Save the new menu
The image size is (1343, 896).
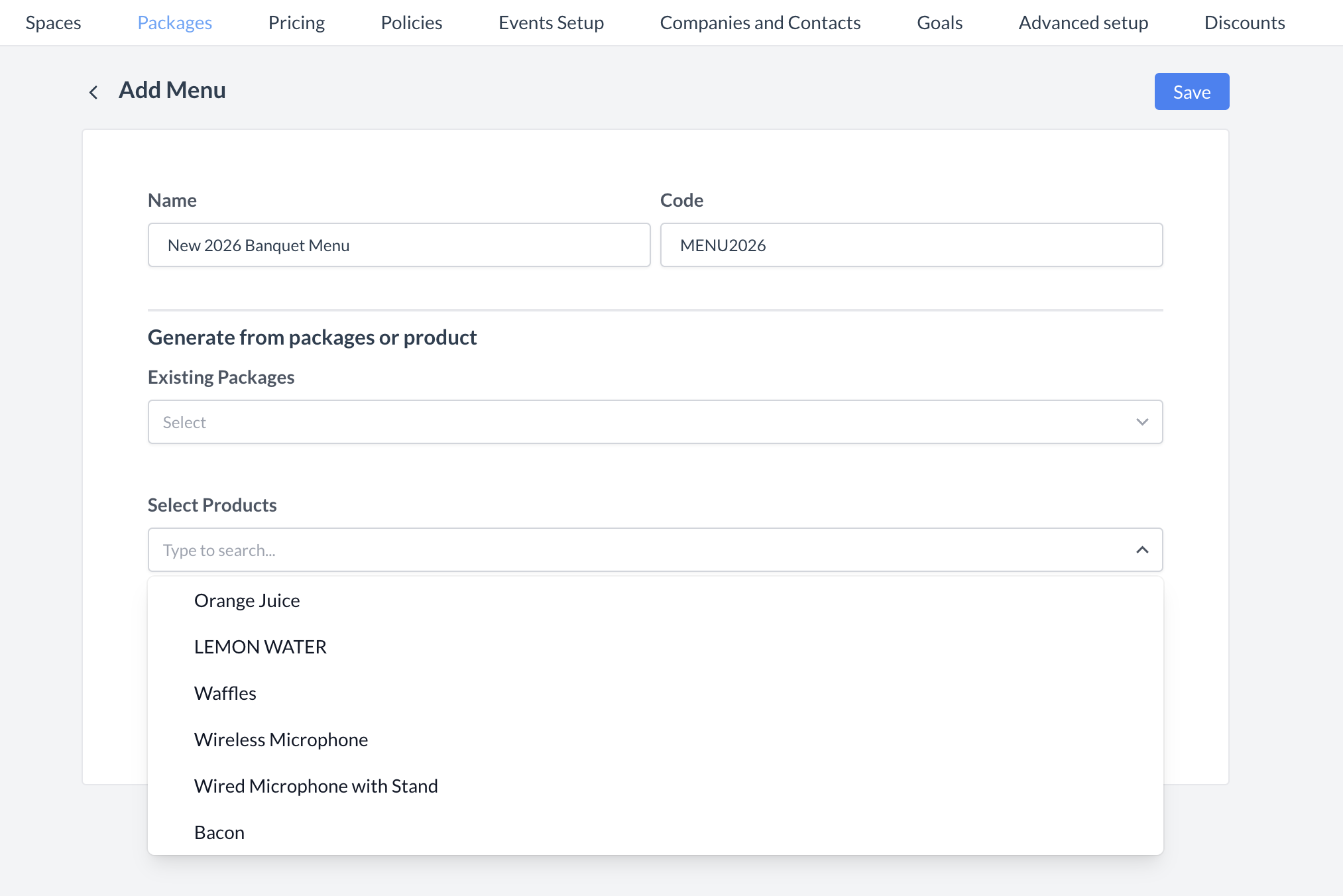[x=1191, y=91]
